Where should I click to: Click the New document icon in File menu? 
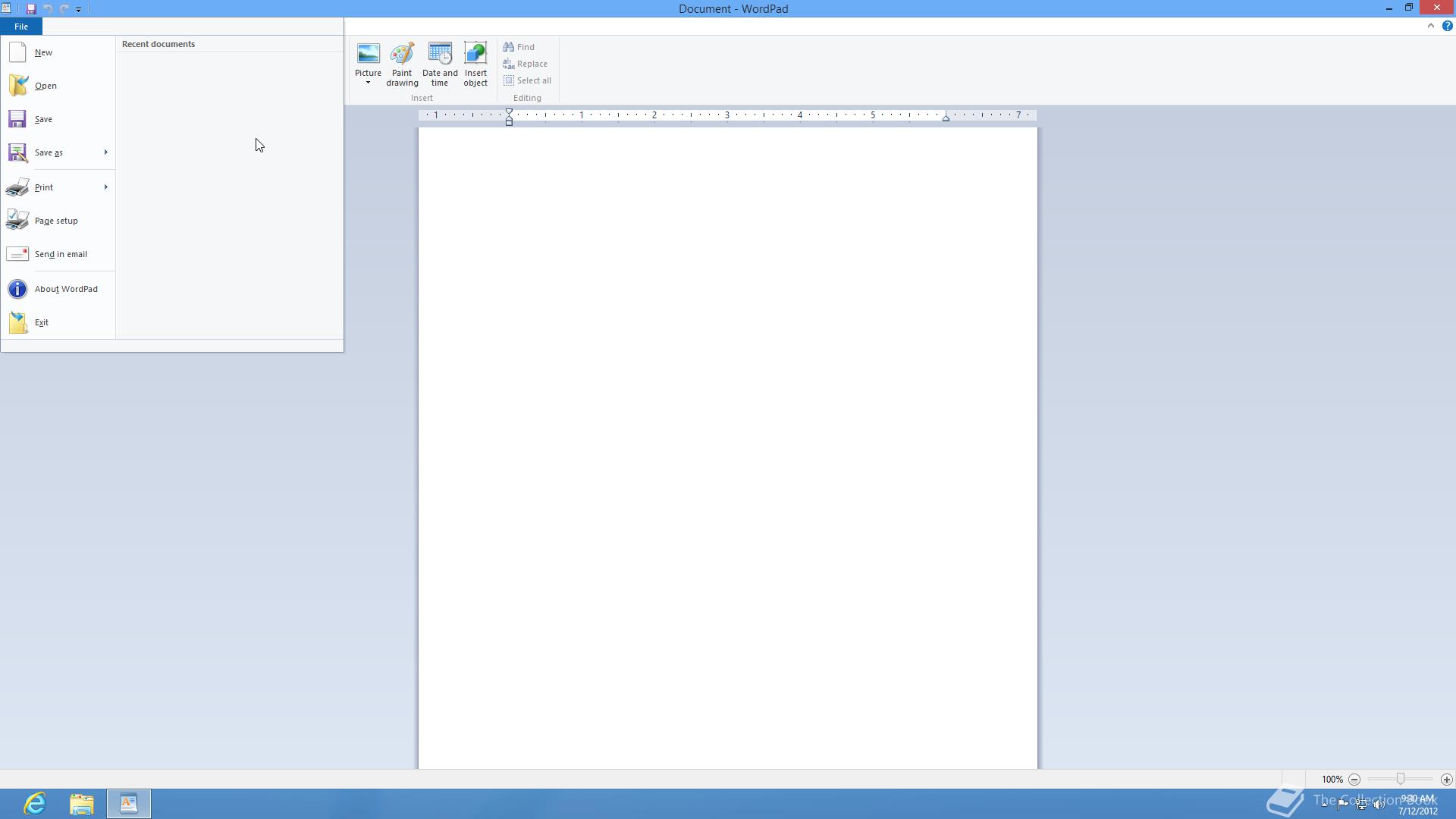pos(17,52)
